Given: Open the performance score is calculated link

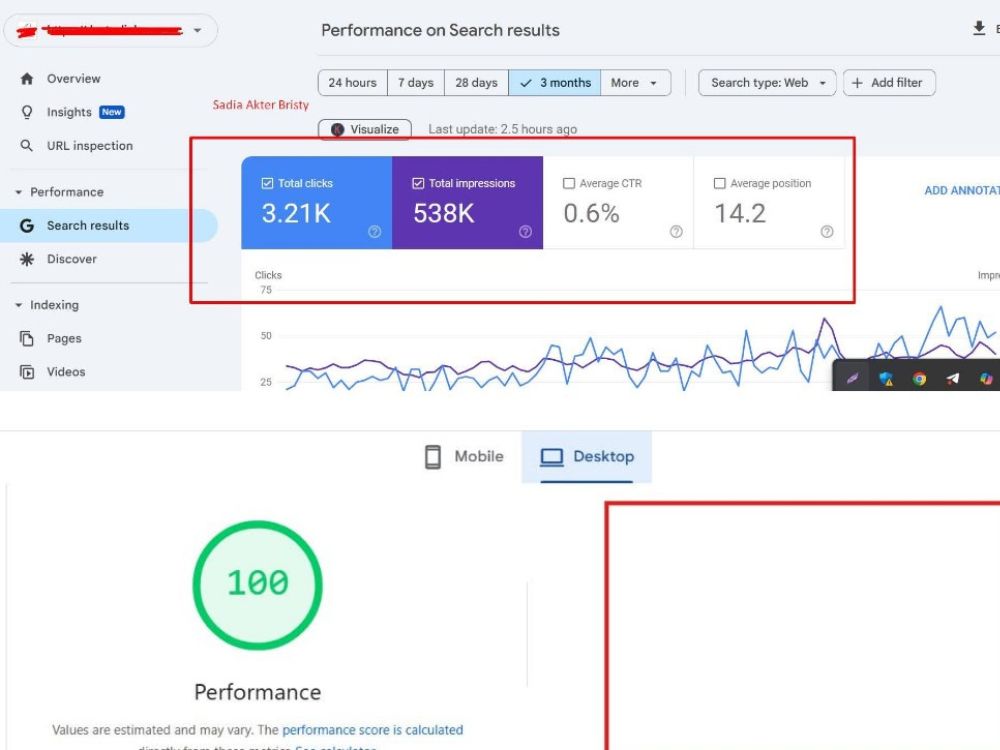Looking at the screenshot, I should click(373, 730).
